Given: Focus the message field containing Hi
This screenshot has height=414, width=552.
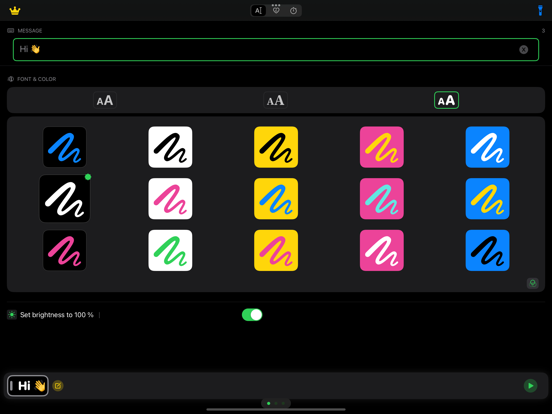Looking at the screenshot, I should [276, 50].
